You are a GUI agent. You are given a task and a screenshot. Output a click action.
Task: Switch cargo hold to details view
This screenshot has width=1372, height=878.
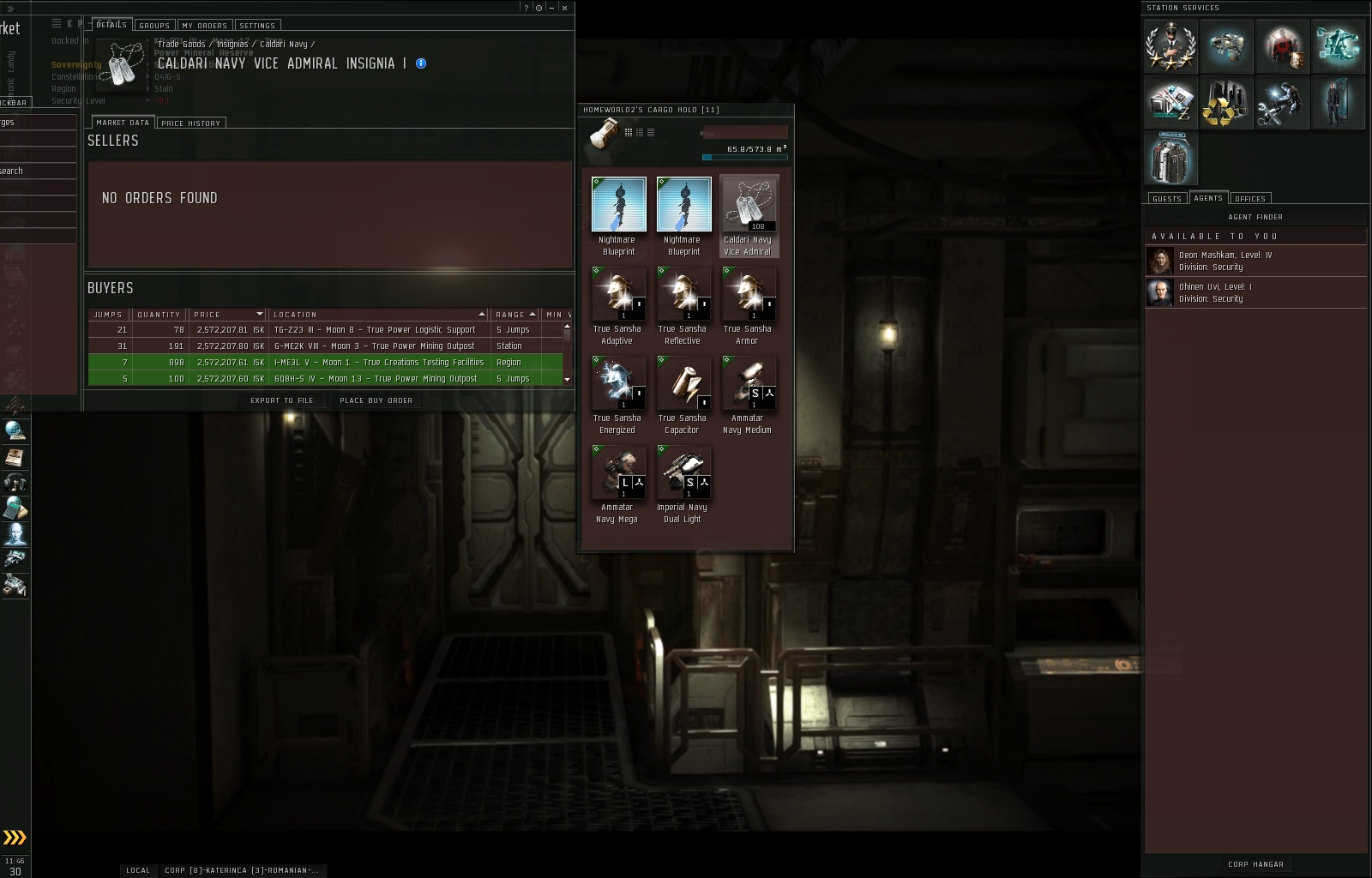pyautogui.click(x=640, y=132)
